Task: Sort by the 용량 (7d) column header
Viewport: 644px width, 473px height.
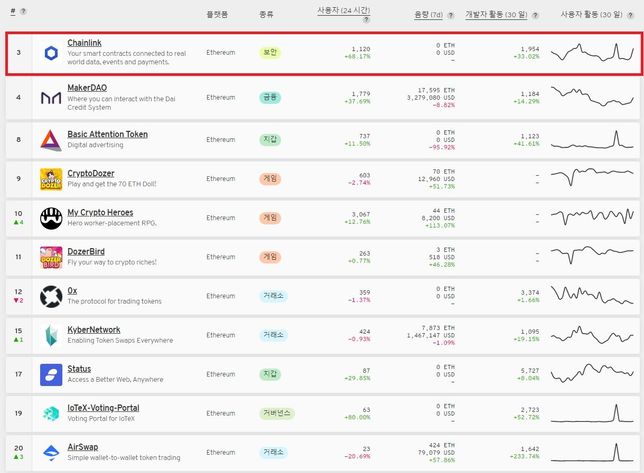Action: [x=426, y=16]
